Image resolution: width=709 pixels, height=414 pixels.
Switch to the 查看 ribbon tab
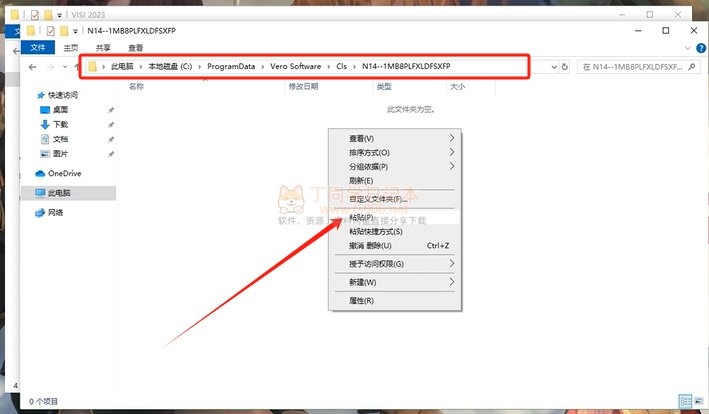[136, 47]
